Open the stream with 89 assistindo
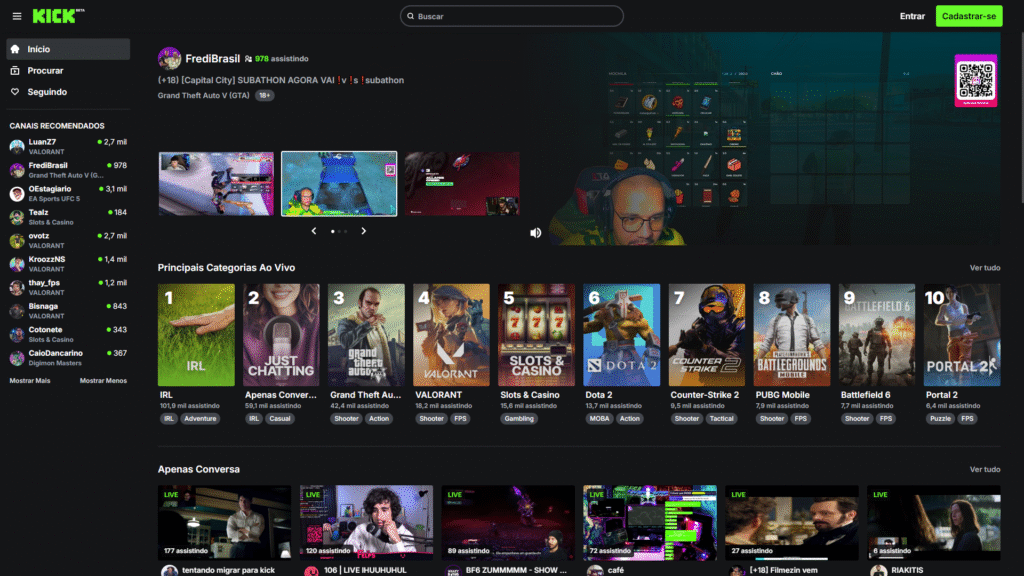This screenshot has width=1024, height=576. [508, 522]
